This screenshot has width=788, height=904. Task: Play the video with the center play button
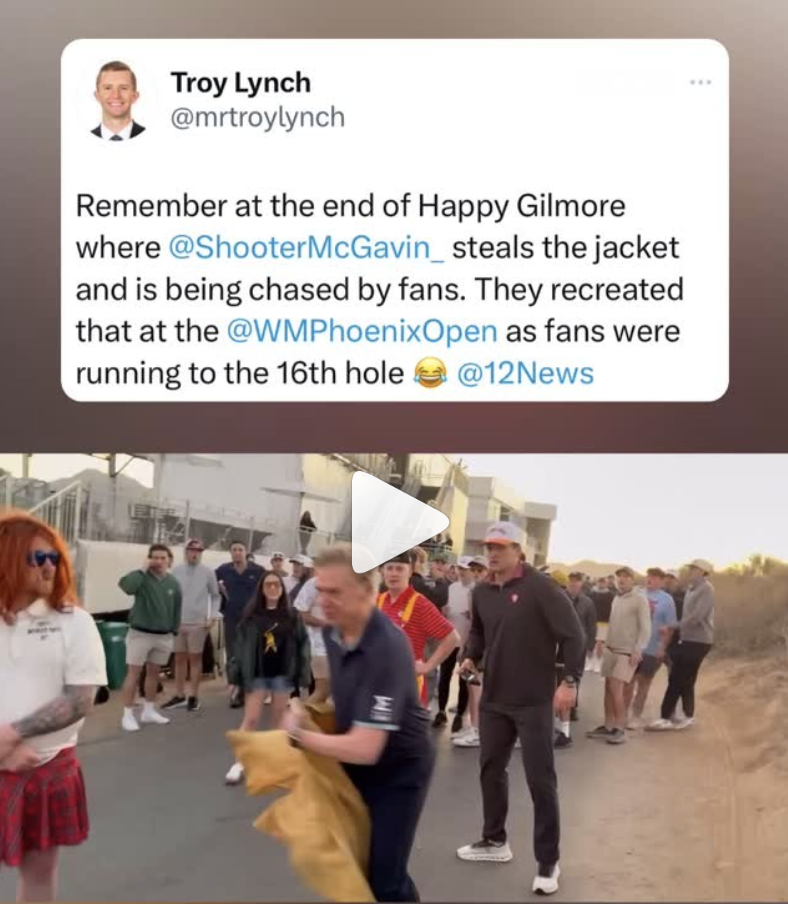pos(398,522)
